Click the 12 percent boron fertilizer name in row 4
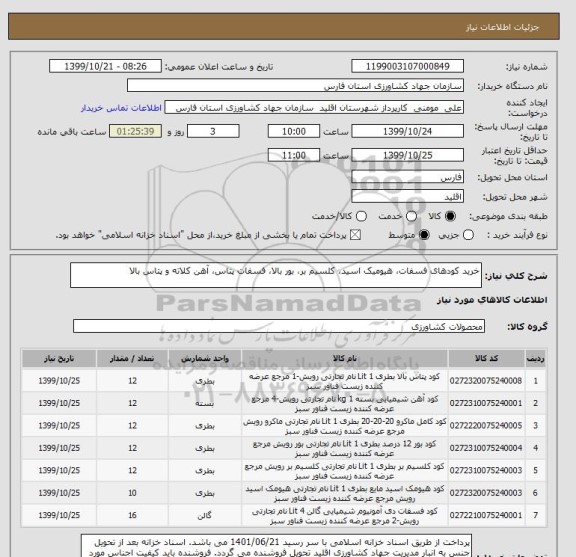 (x=345, y=448)
